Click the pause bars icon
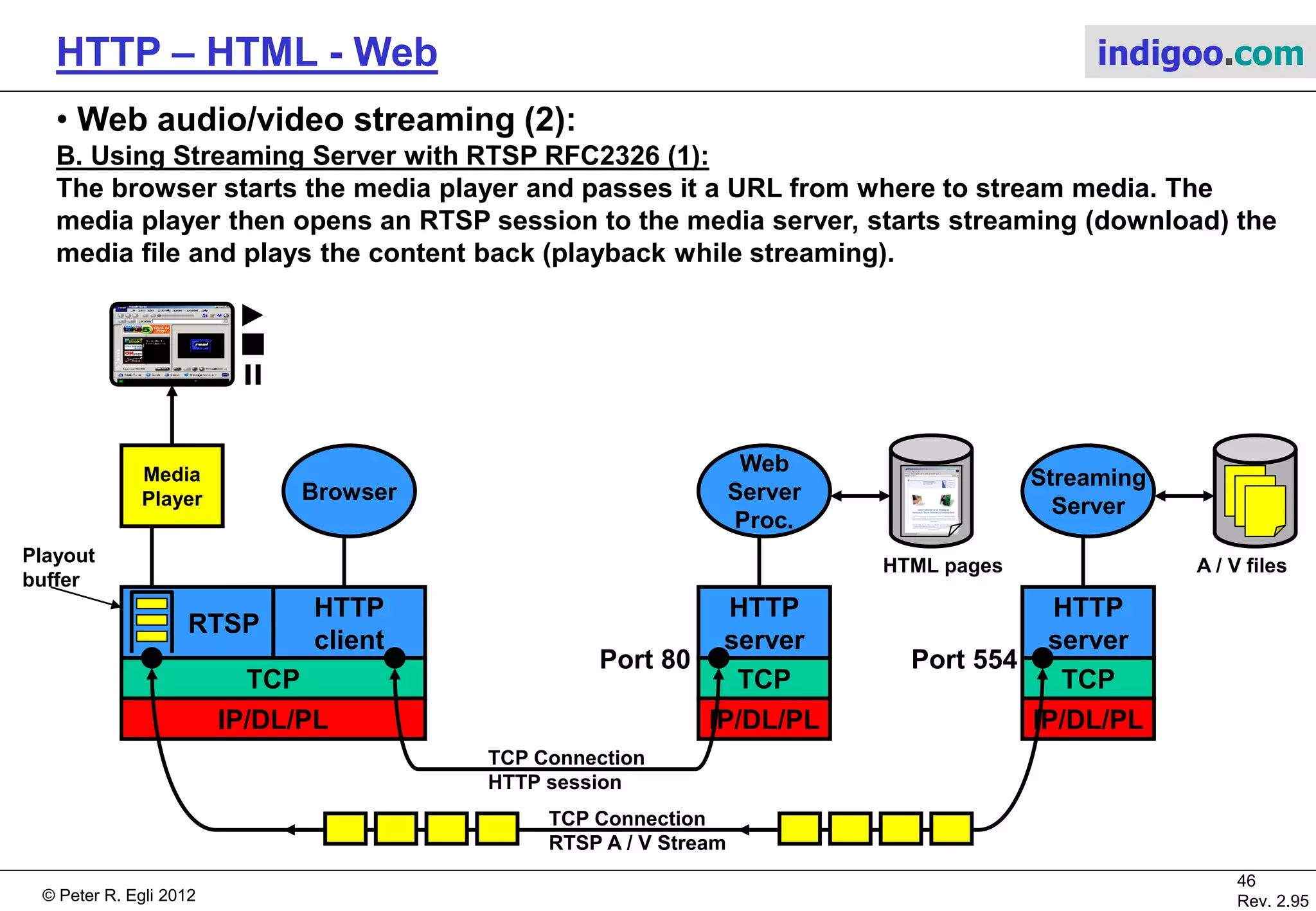Image resolution: width=1316 pixels, height=911 pixels. tap(253, 374)
